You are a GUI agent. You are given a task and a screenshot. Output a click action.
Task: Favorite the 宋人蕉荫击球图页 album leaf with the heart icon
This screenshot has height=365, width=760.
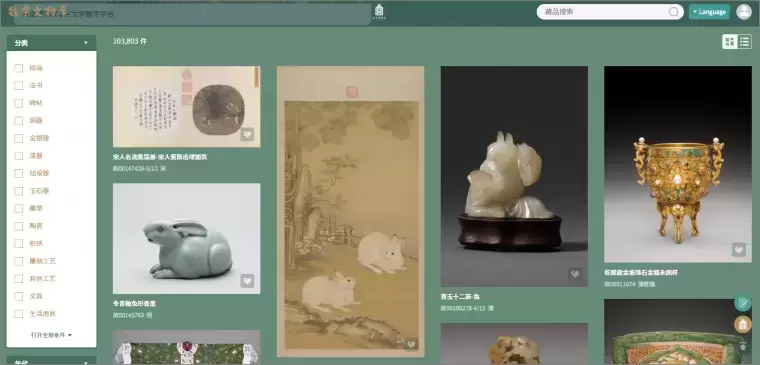click(247, 134)
